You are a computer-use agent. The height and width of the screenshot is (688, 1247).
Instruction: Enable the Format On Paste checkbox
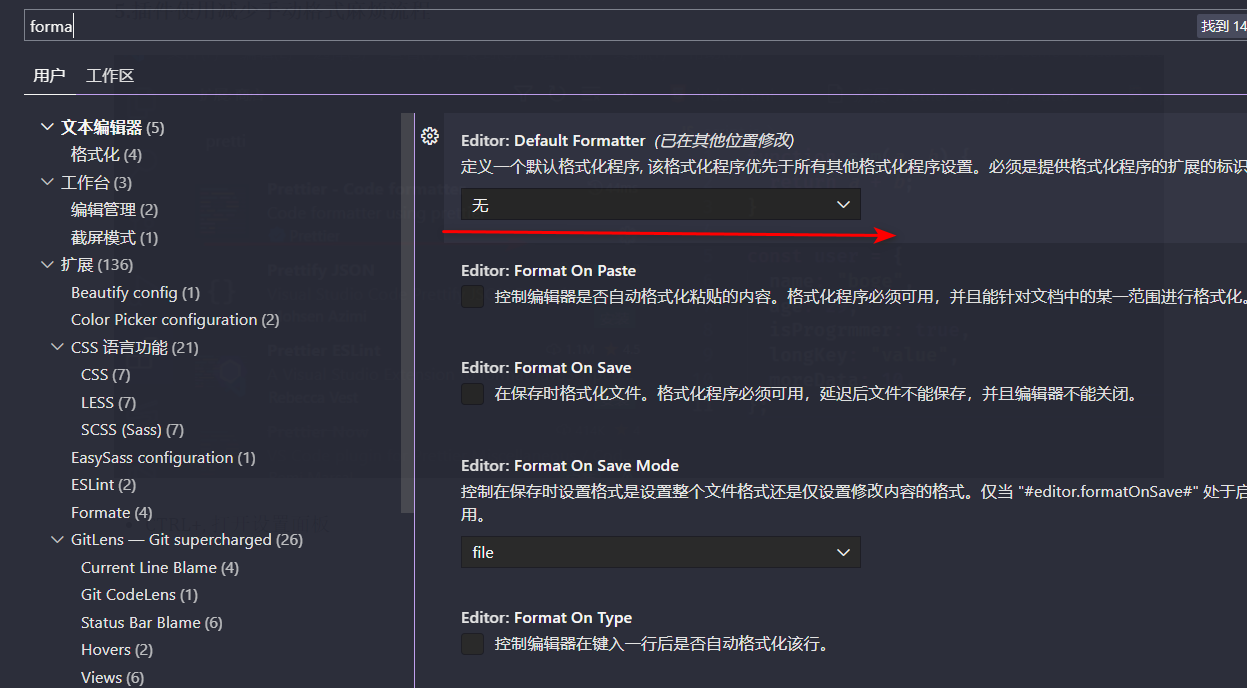(473, 297)
